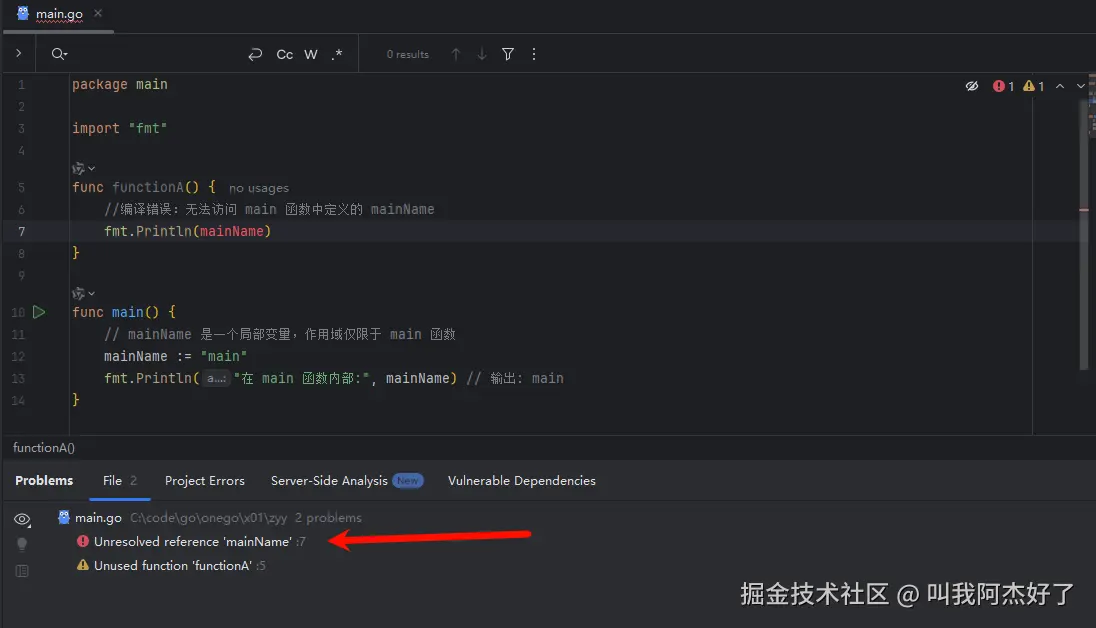Open the Project Errors tab
1096x628 pixels.
205,480
